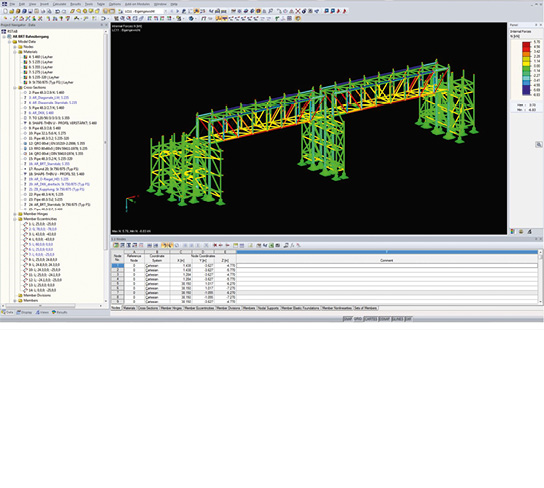Click the magnifier icon on right panel edge
Image resolution: width=544 pixels, height=488 pixels.
tap(538, 145)
